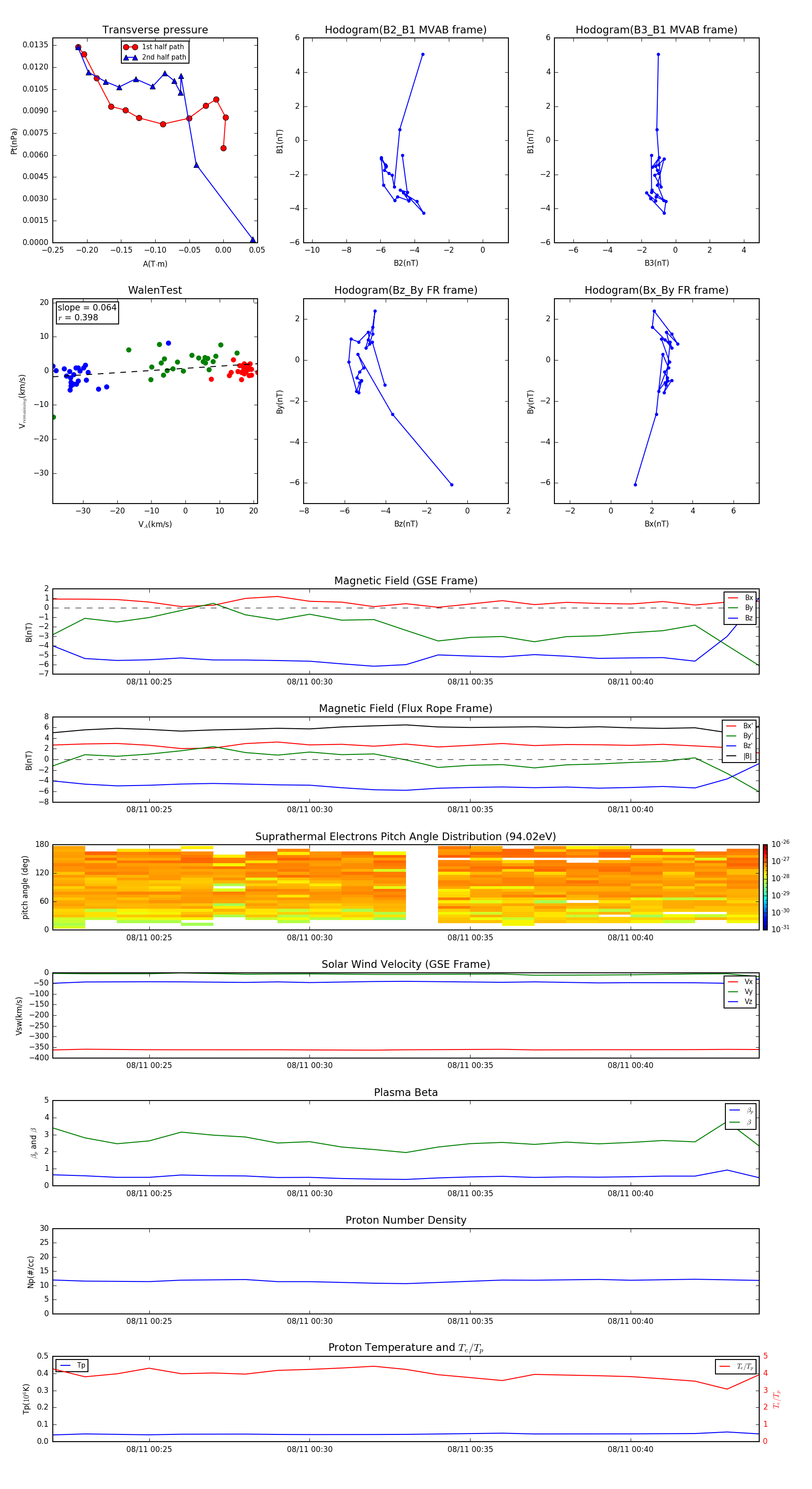Screen dimensions: 812x1489
Task: Click the Proton Temperature and Te/Tp title
Action: [406, 1348]
